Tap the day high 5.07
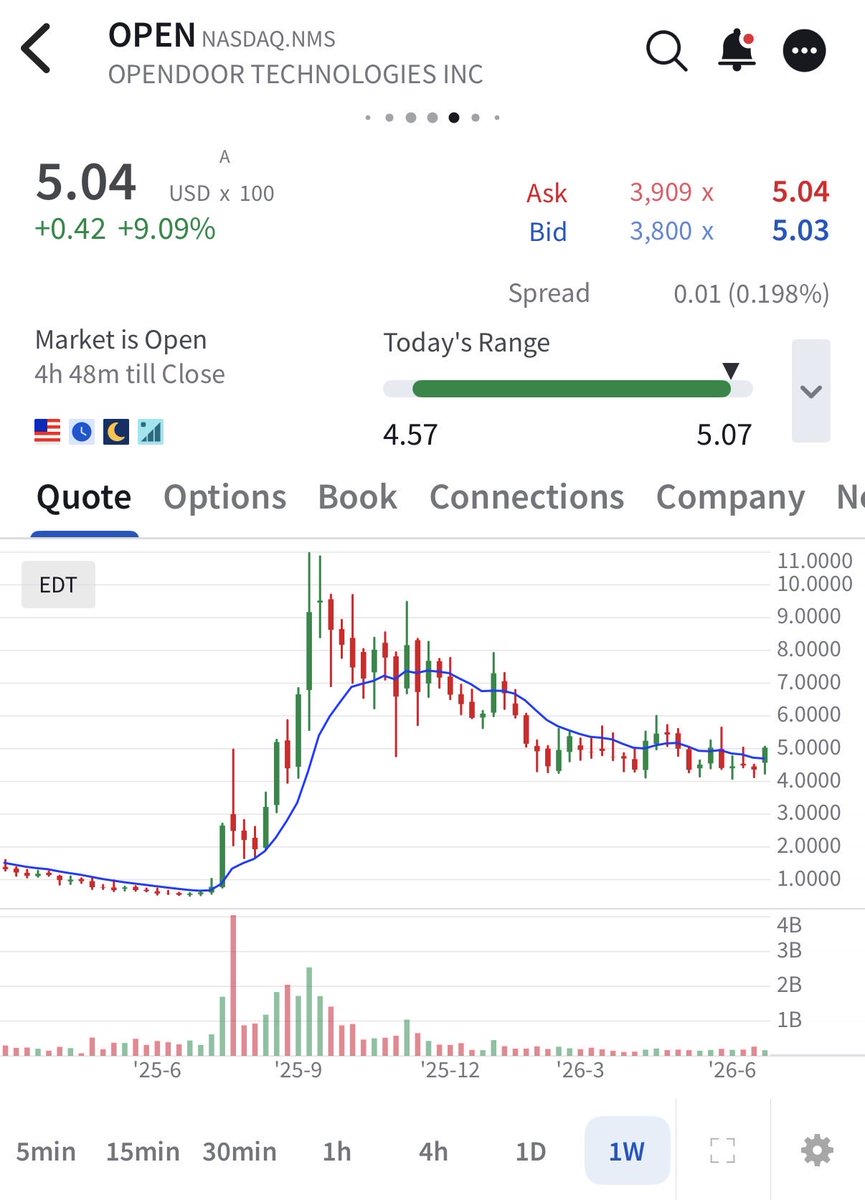 724,434
